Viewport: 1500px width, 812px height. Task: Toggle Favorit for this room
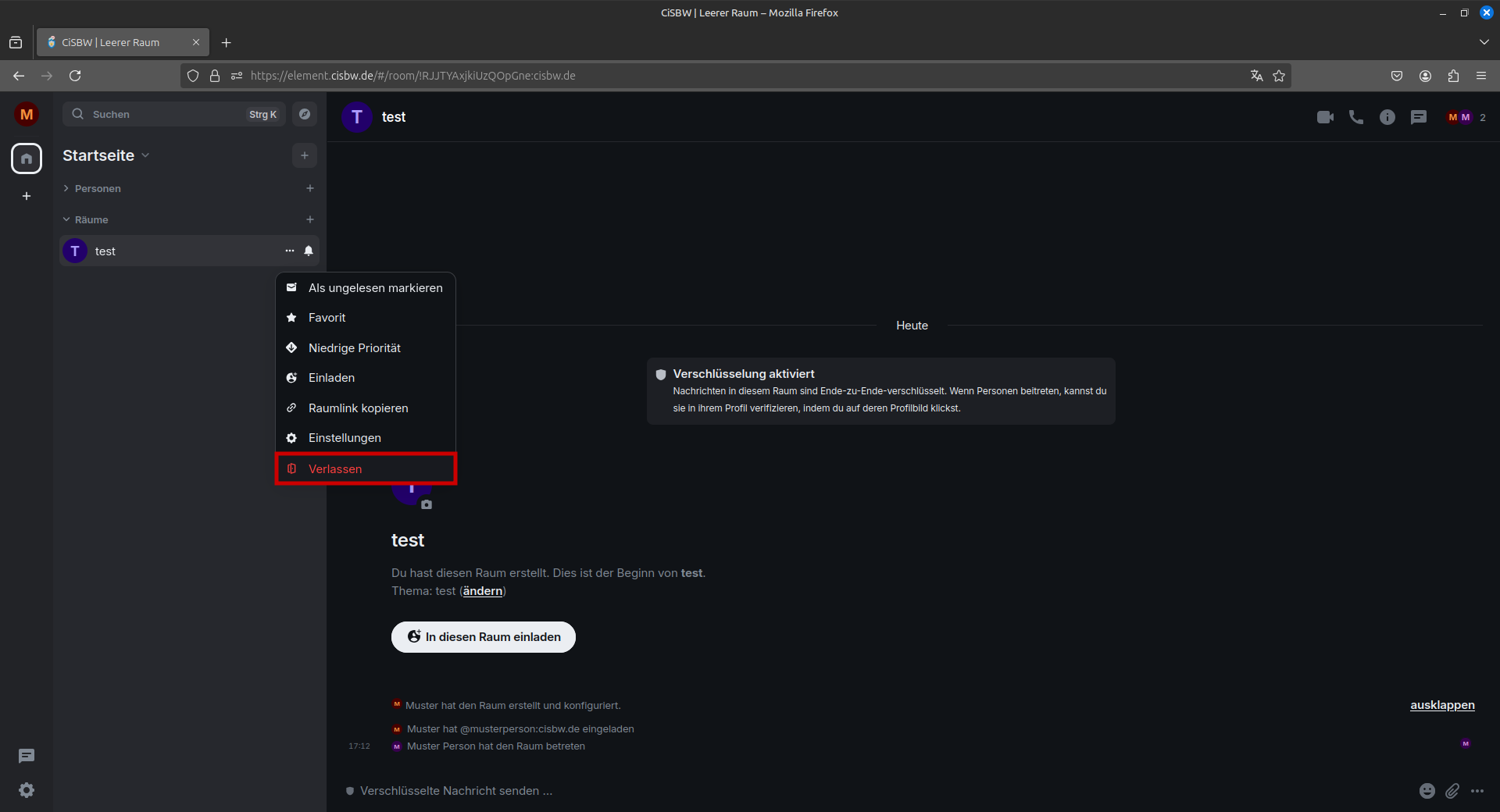click(327, 318)
